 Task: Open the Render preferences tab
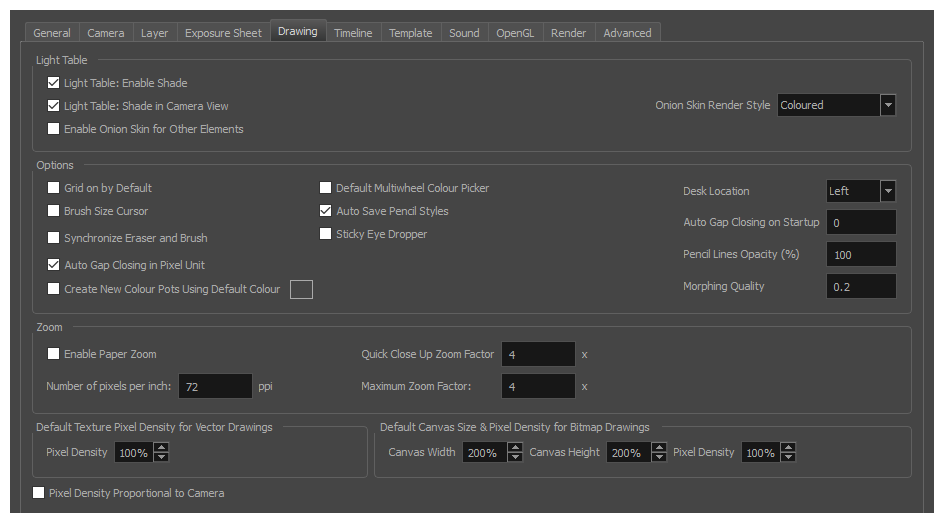tap(568, 33)
